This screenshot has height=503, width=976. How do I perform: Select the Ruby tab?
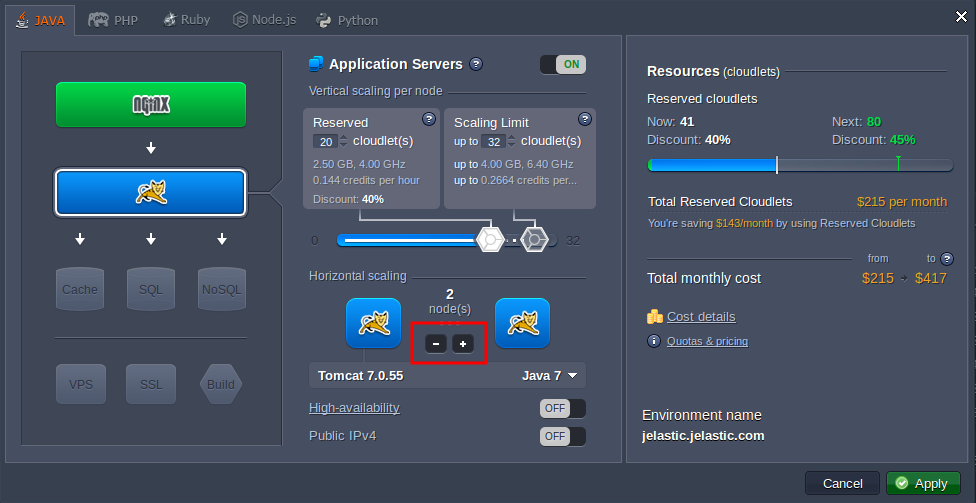pos(186,20)
